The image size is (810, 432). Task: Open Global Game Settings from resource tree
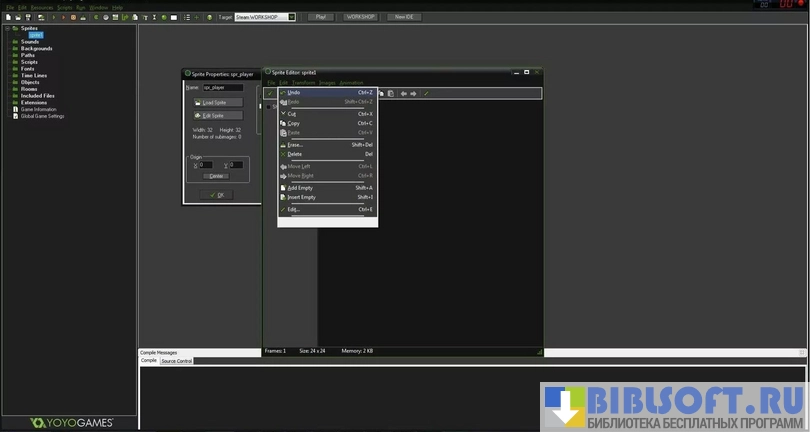coord(42,116)
